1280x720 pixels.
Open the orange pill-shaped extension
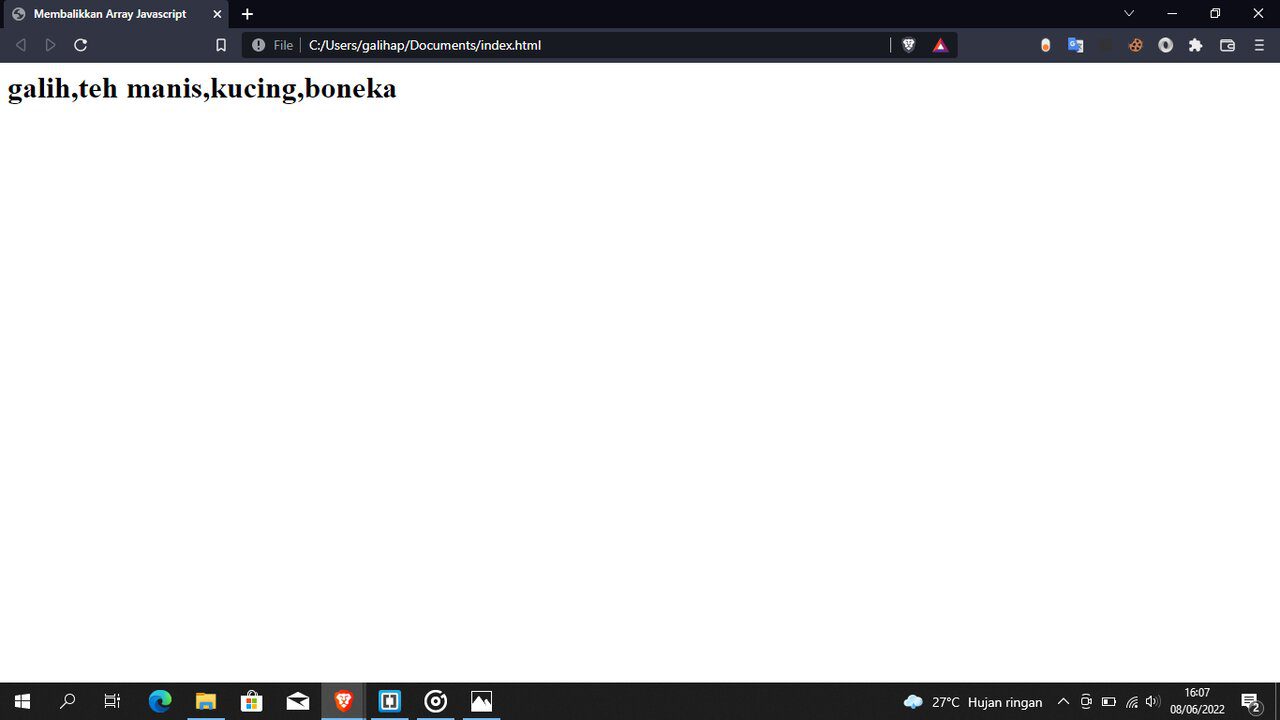1046,45
